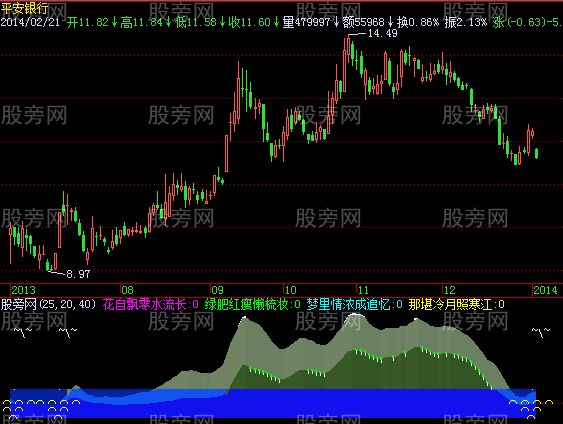
Task: Click the 2013 year label on time axis
Action: 23,290
